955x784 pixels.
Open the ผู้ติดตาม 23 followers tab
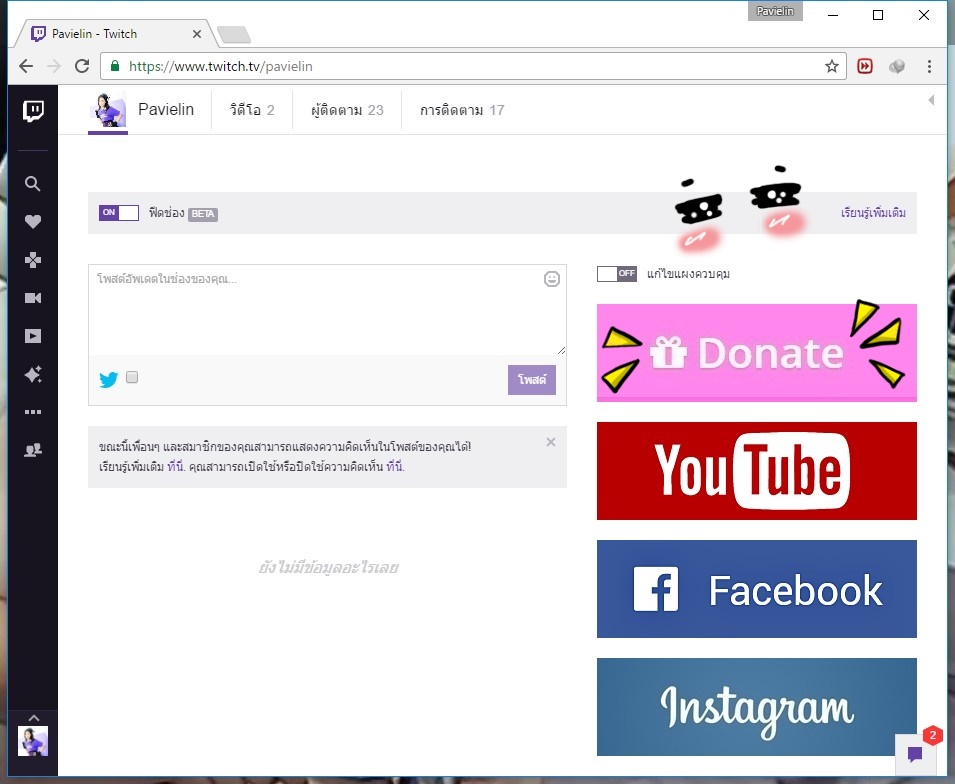(347, 110)
